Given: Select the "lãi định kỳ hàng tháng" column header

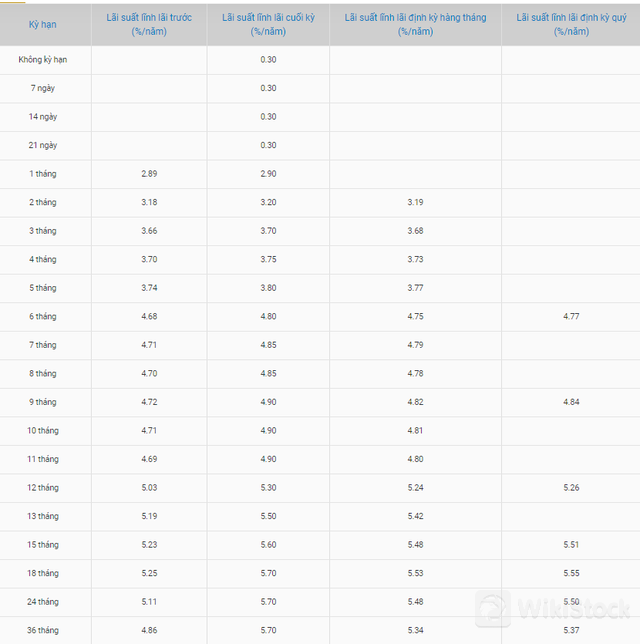Looking at the screenshot, I should [x=415, y=24].
